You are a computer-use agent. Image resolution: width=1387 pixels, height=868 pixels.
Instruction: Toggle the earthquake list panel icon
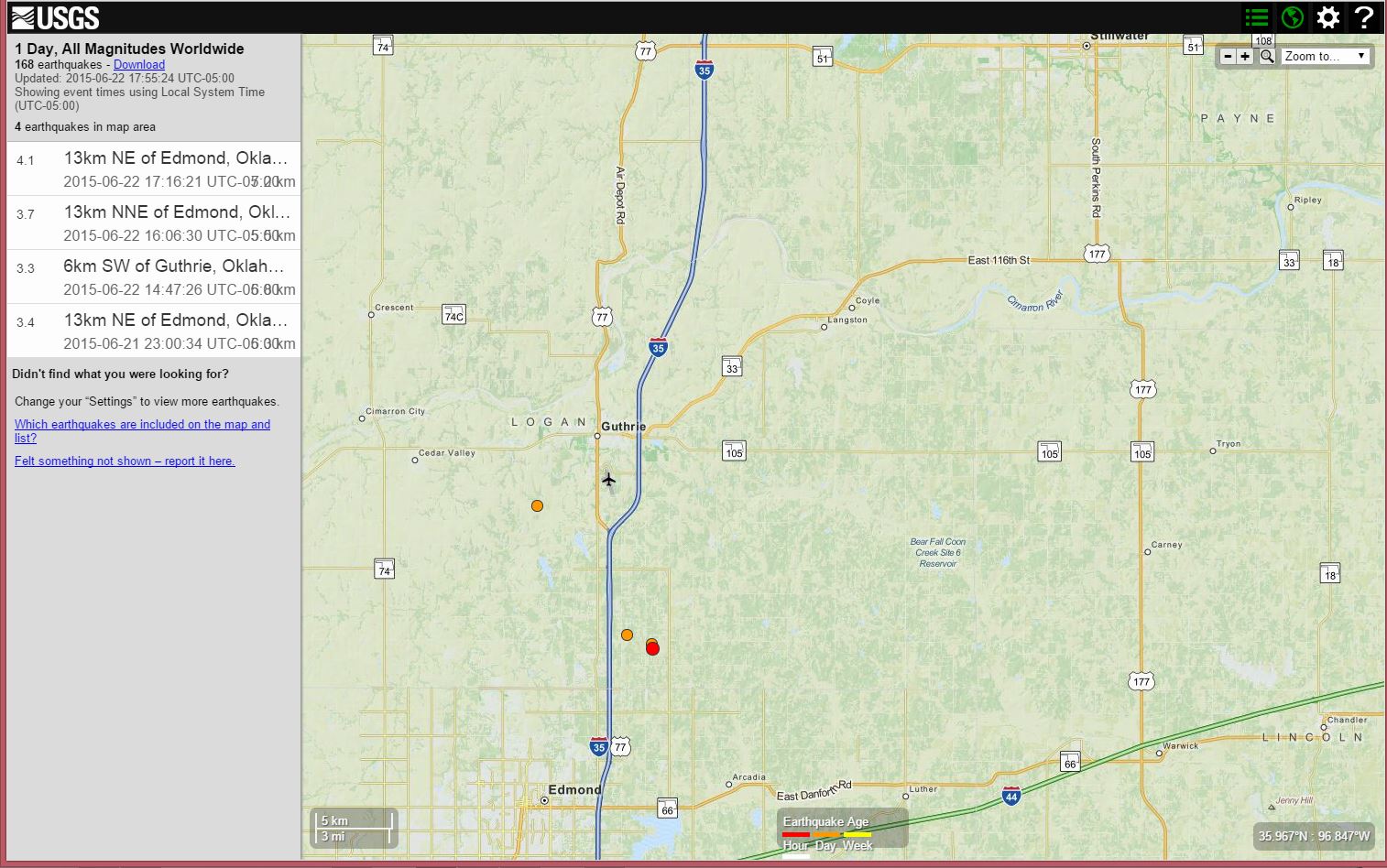(x=1257, y=17)
